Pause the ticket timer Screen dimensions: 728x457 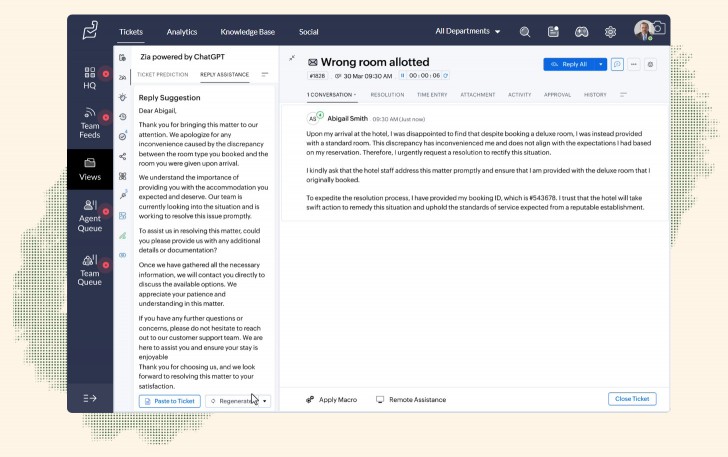tap(402, 75)
